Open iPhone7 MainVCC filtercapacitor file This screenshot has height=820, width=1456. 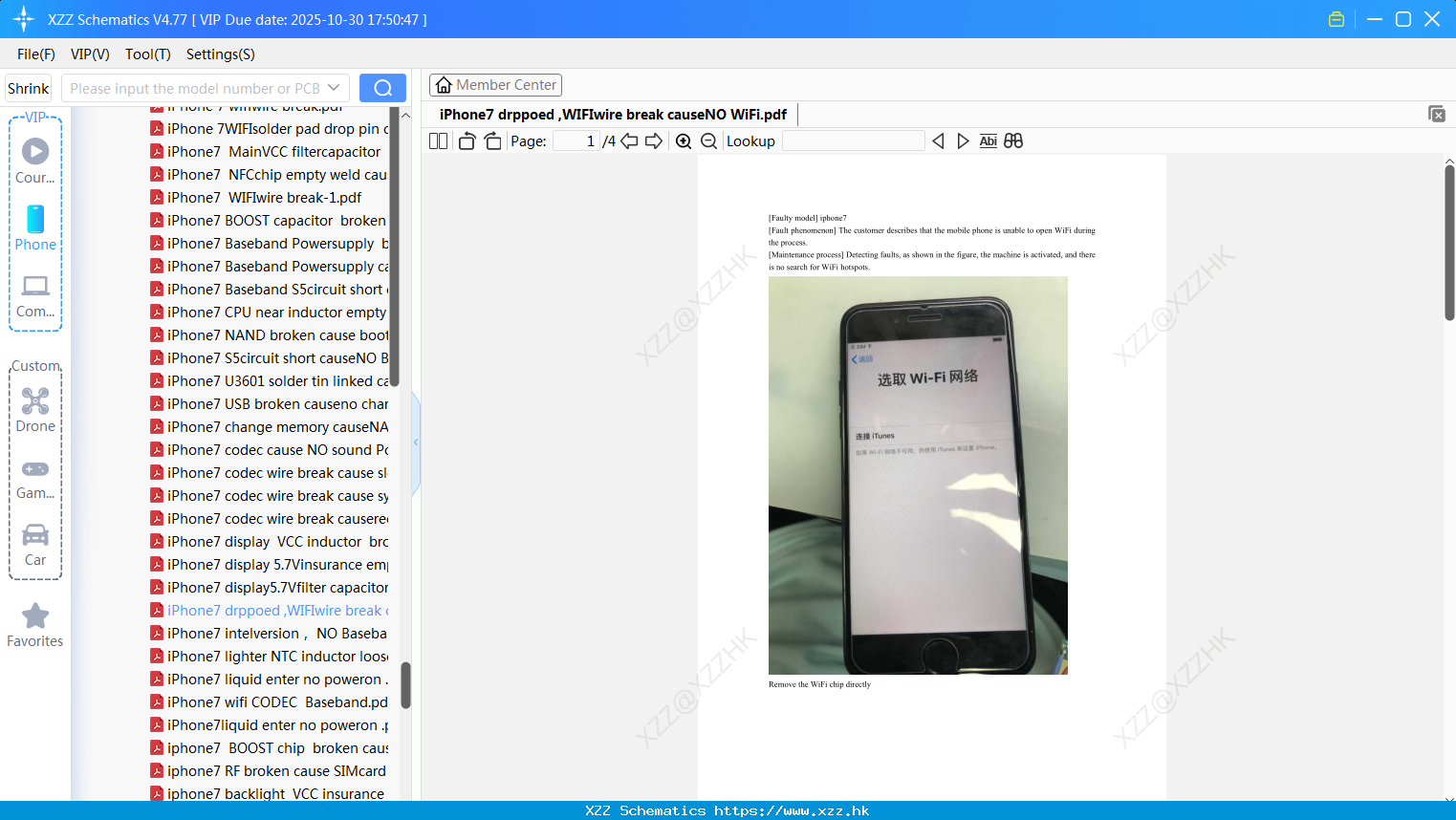273,152
